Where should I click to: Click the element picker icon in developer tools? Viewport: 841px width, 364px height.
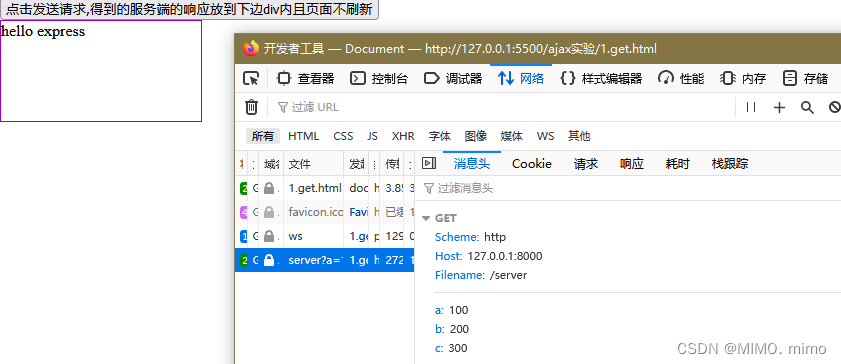(250, 79)
